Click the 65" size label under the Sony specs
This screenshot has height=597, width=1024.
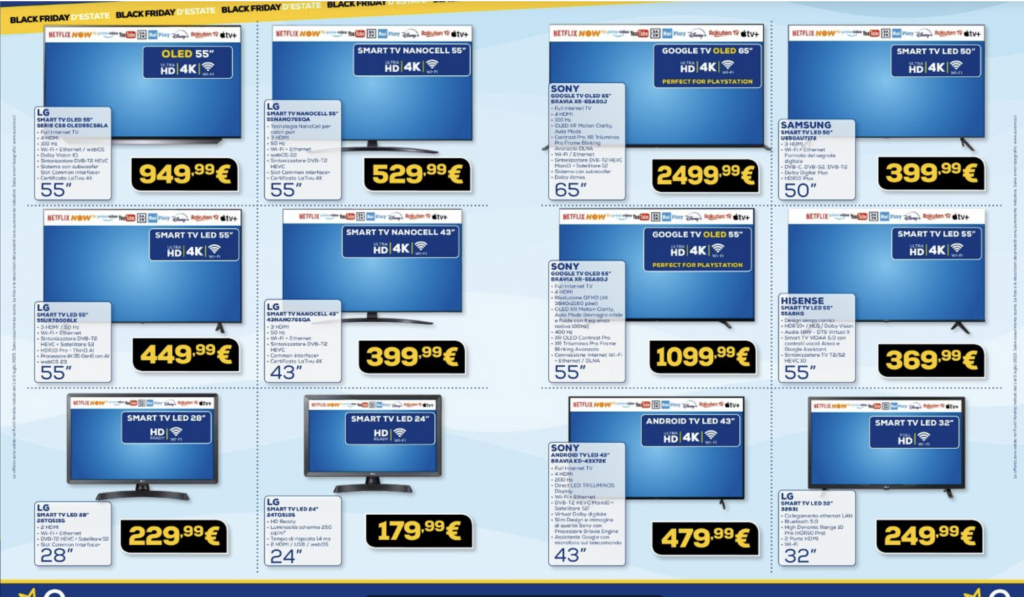coord(568,188)
